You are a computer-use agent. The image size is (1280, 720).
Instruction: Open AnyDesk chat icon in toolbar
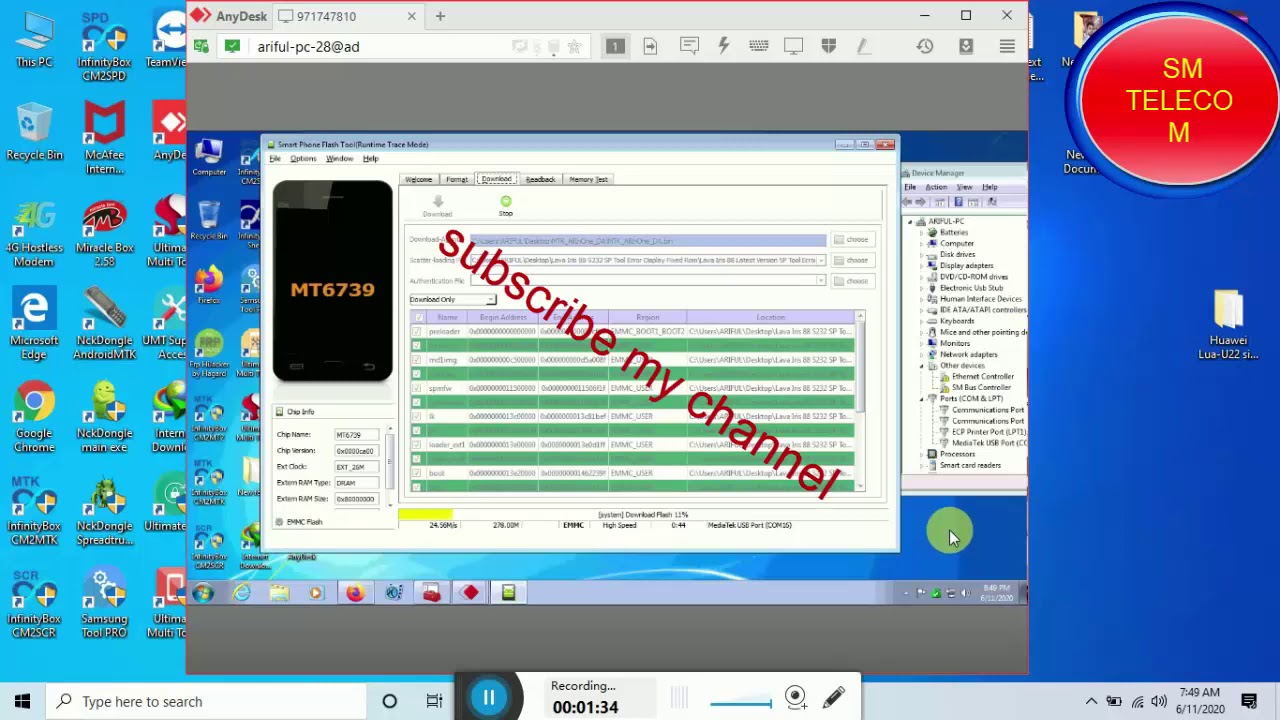coord(689,46)
